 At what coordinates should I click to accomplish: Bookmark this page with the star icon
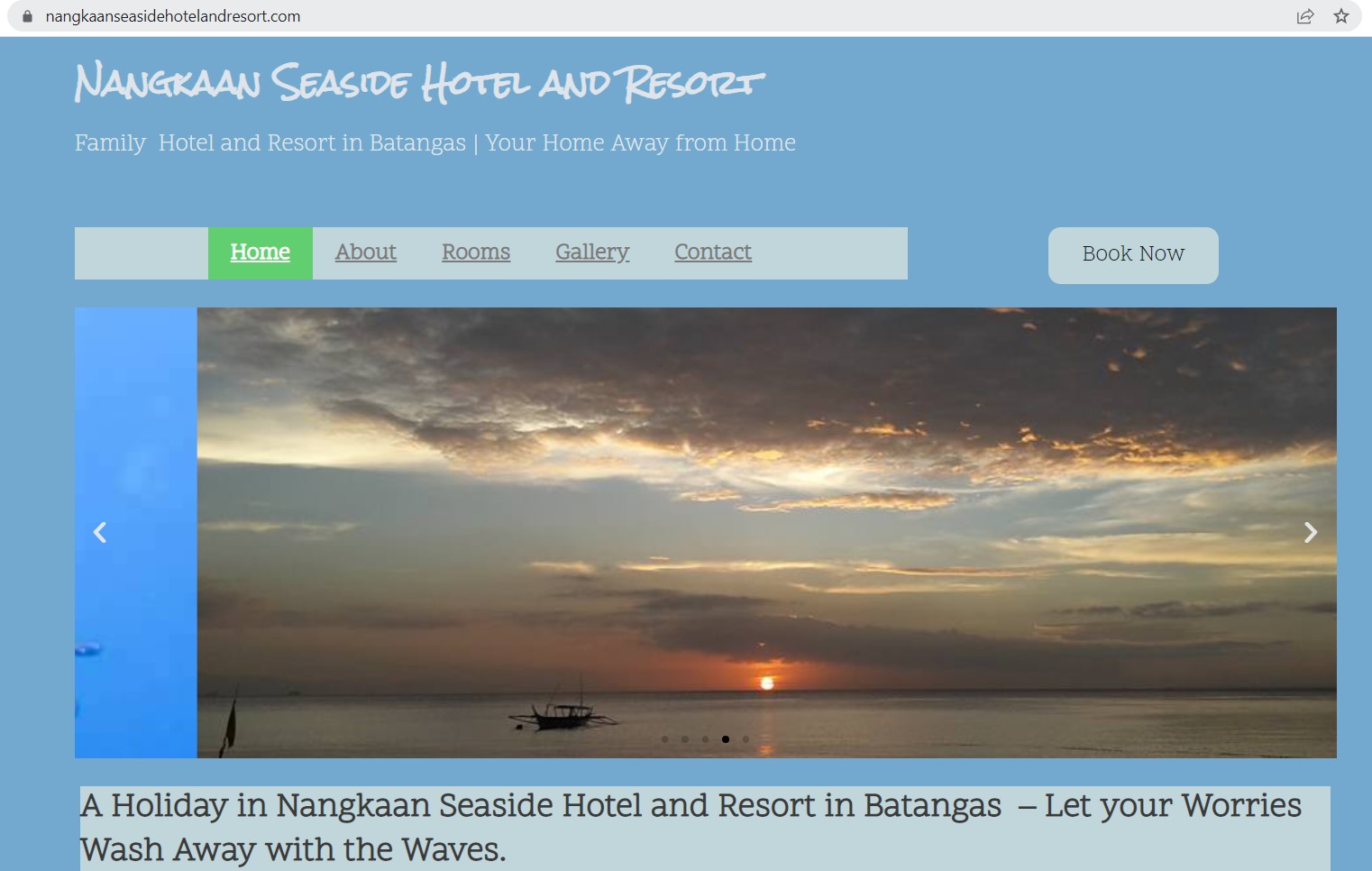[1341, 16]
